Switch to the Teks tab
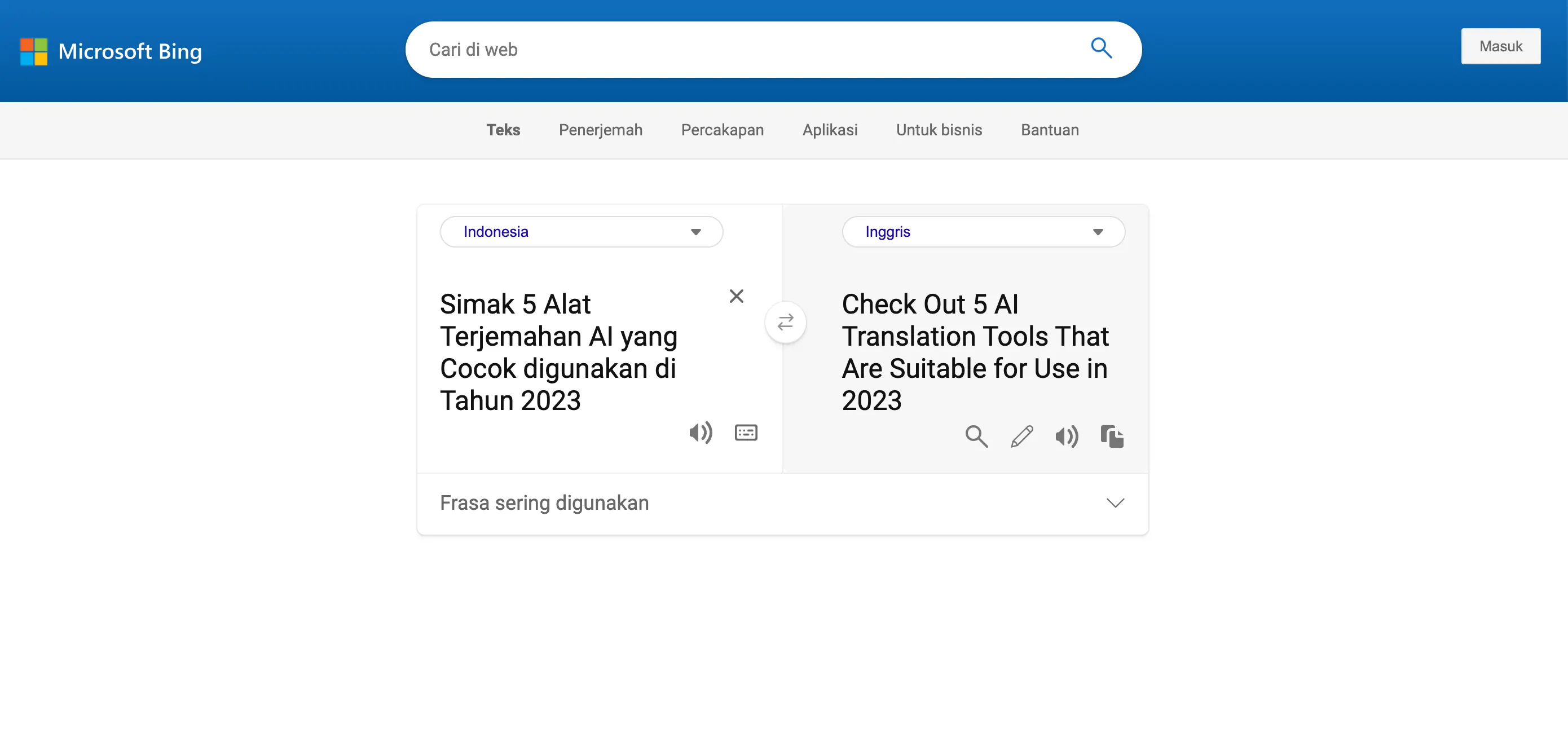Viewport: 1568px width, 732px height. 503,130
